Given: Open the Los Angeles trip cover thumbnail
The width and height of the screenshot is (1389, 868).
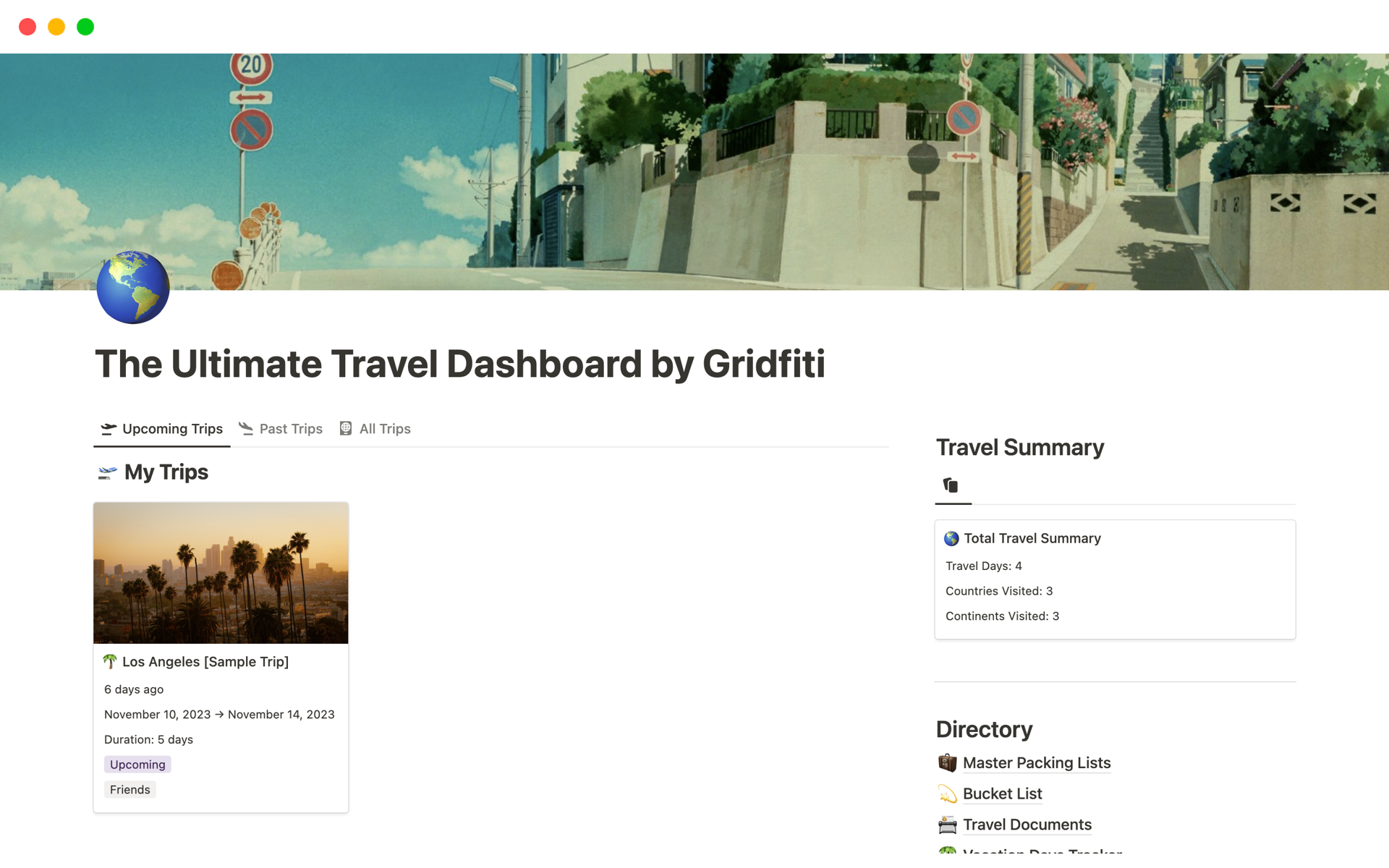Looking at the screenshot, I should pos(221,573).
